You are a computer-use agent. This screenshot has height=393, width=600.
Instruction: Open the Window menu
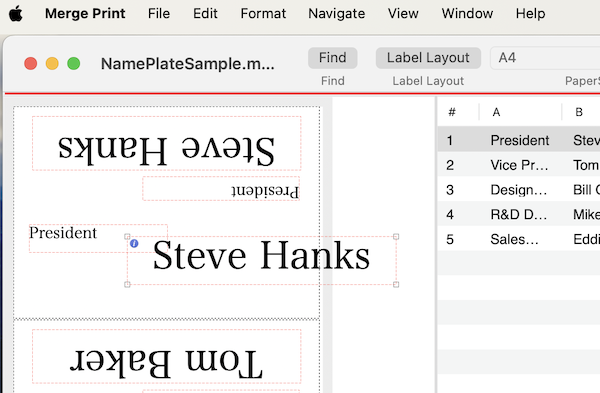pos(467,14)
